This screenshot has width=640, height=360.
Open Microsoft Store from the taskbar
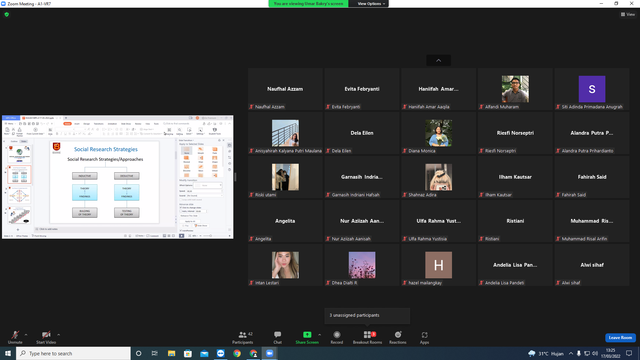(188, 353)
